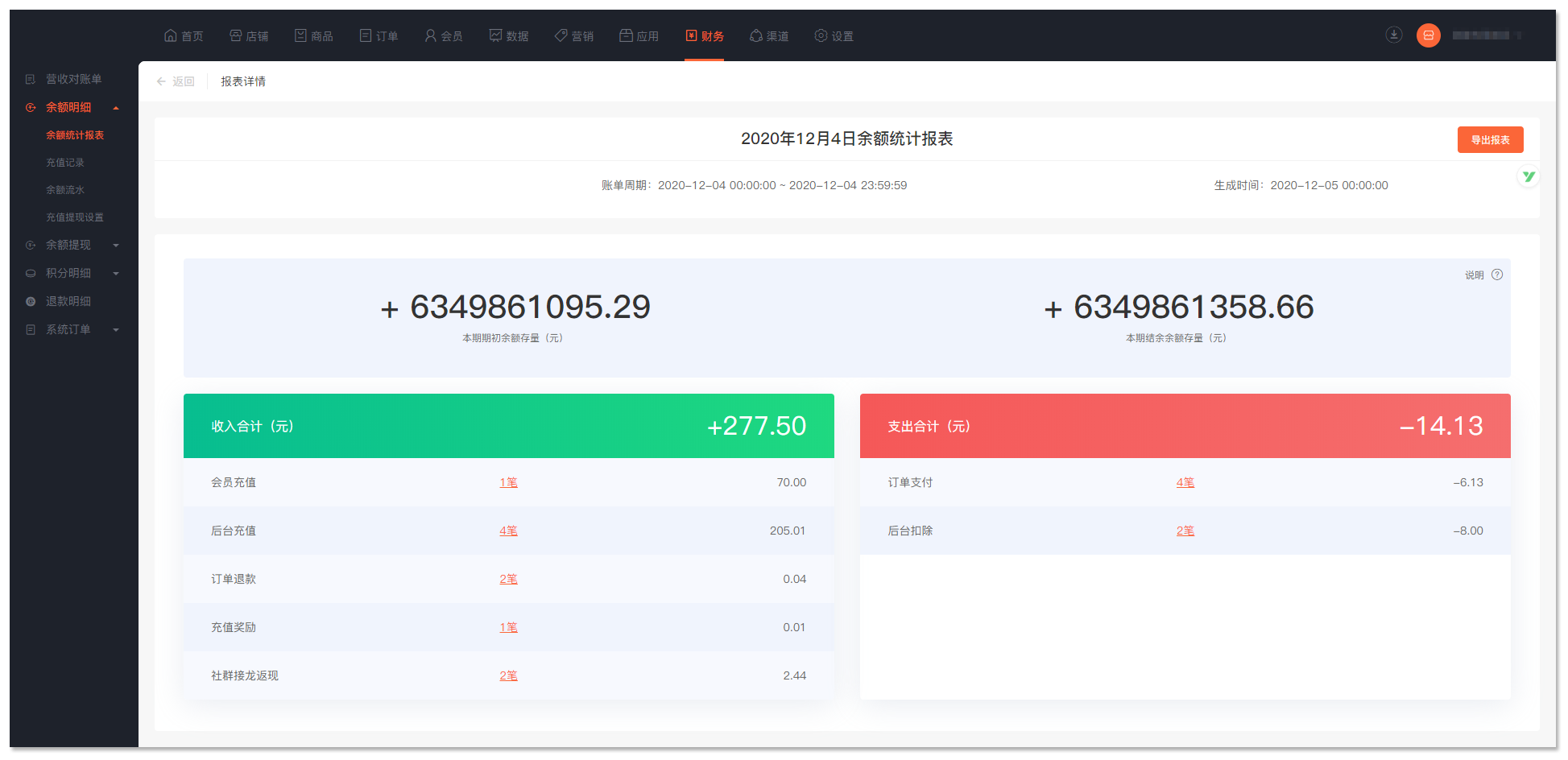Expand the 余额提现 sidebar section

click(x=116, y=246)
